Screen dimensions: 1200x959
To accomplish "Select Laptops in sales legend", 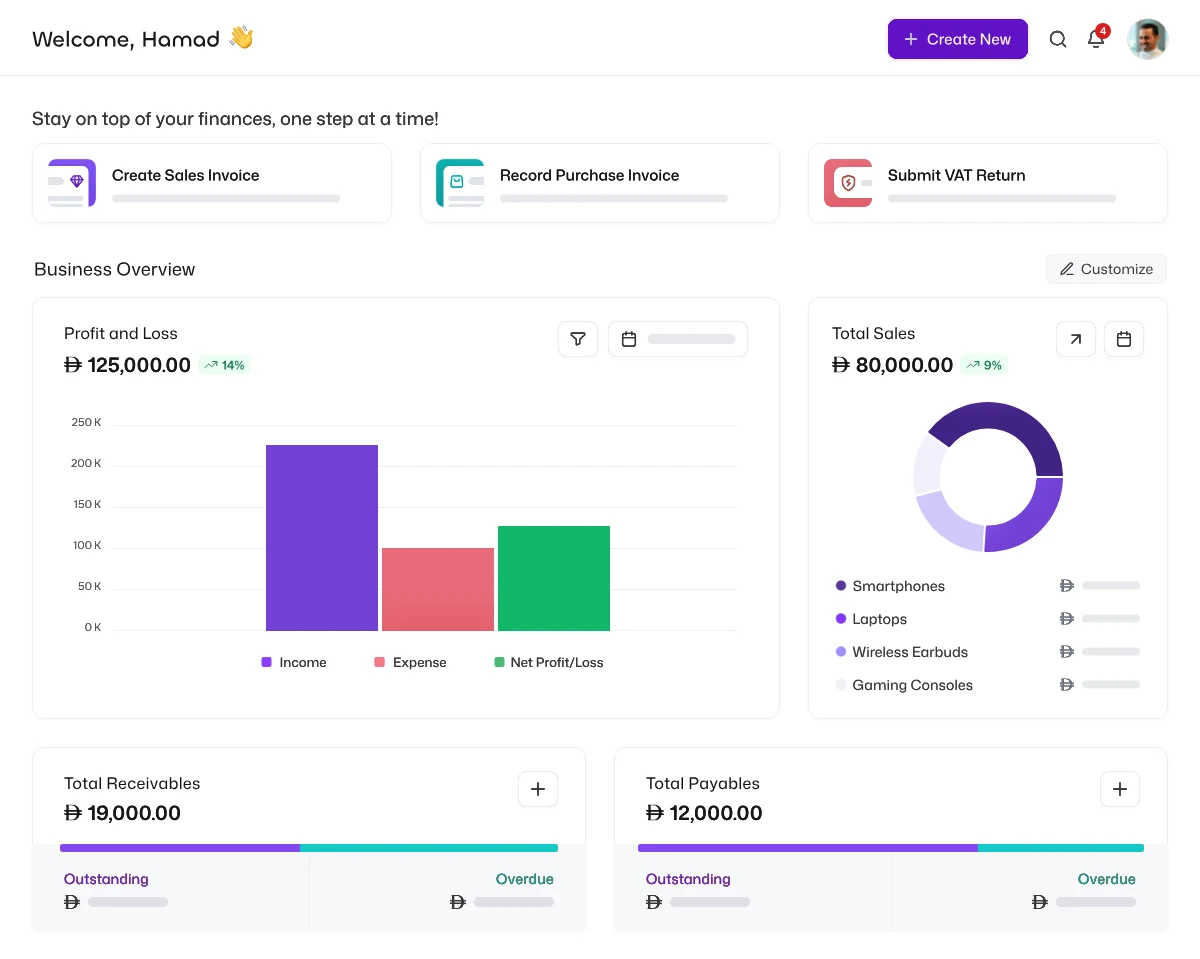I will pyautogui.click(x=871, y=619).
